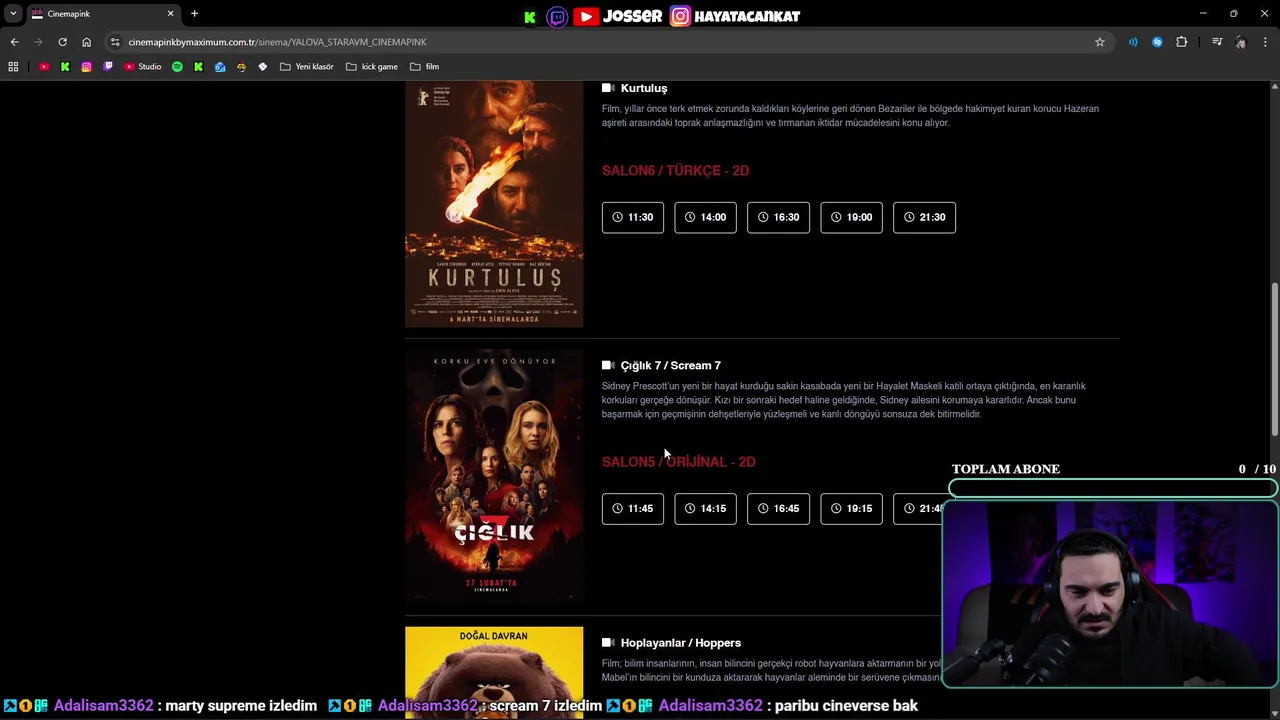Select the 16:45 Scream 7 showtime
Screen dimensions: 1280x720
[x=779, y=508]
